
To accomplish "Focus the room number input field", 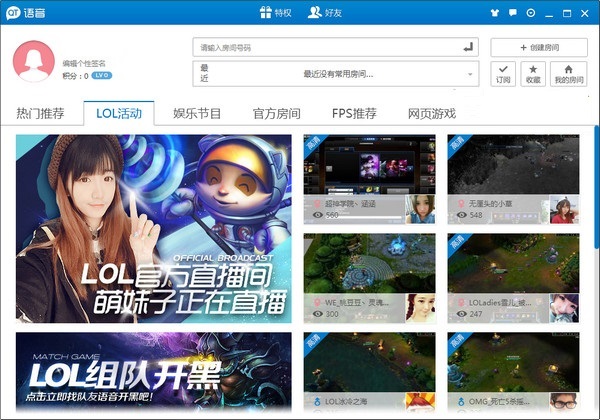I will click(336, 47).
